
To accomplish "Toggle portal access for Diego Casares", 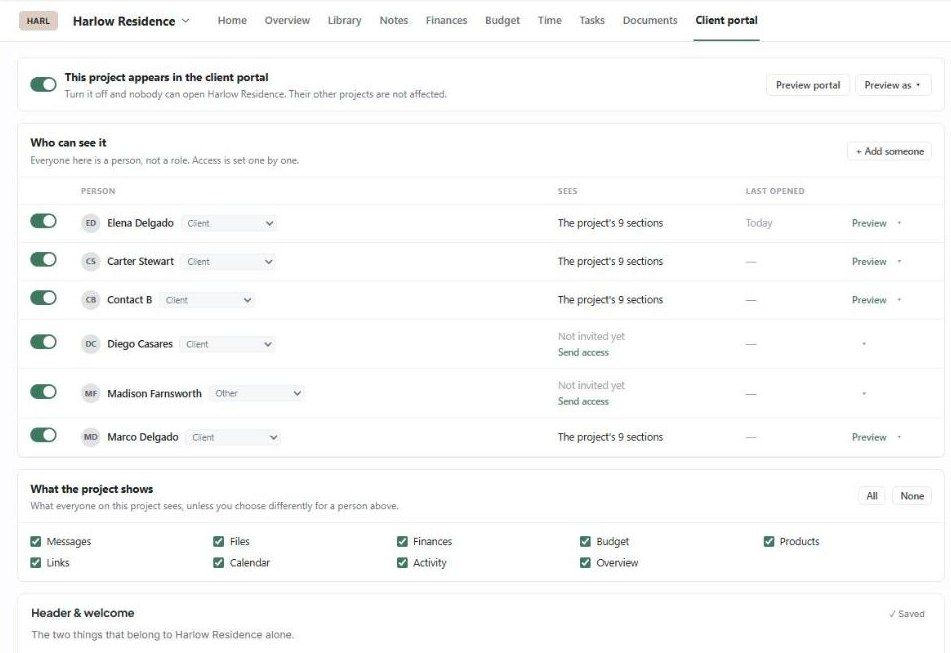I will (x=43, y=342).
